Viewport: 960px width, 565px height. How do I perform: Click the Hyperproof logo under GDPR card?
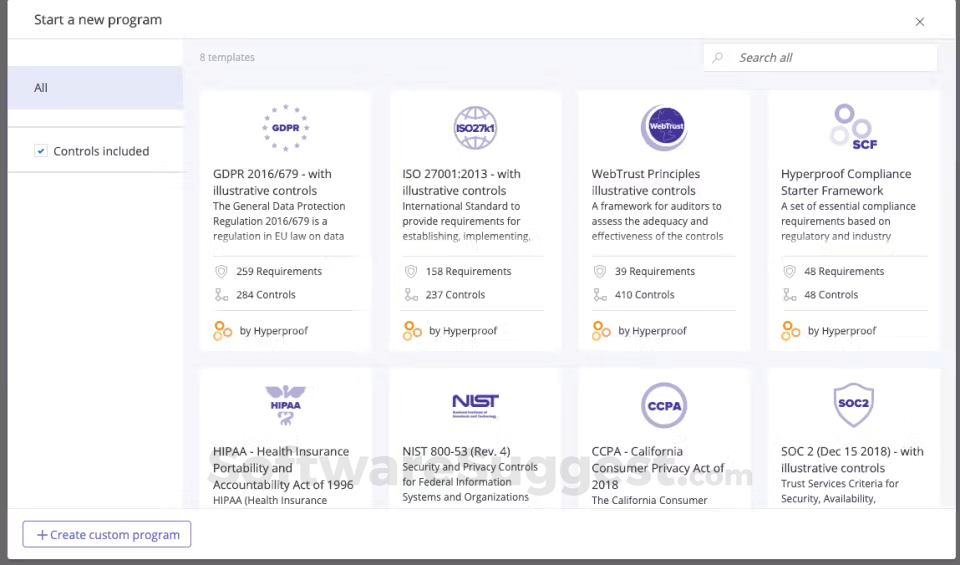[222, 331]
